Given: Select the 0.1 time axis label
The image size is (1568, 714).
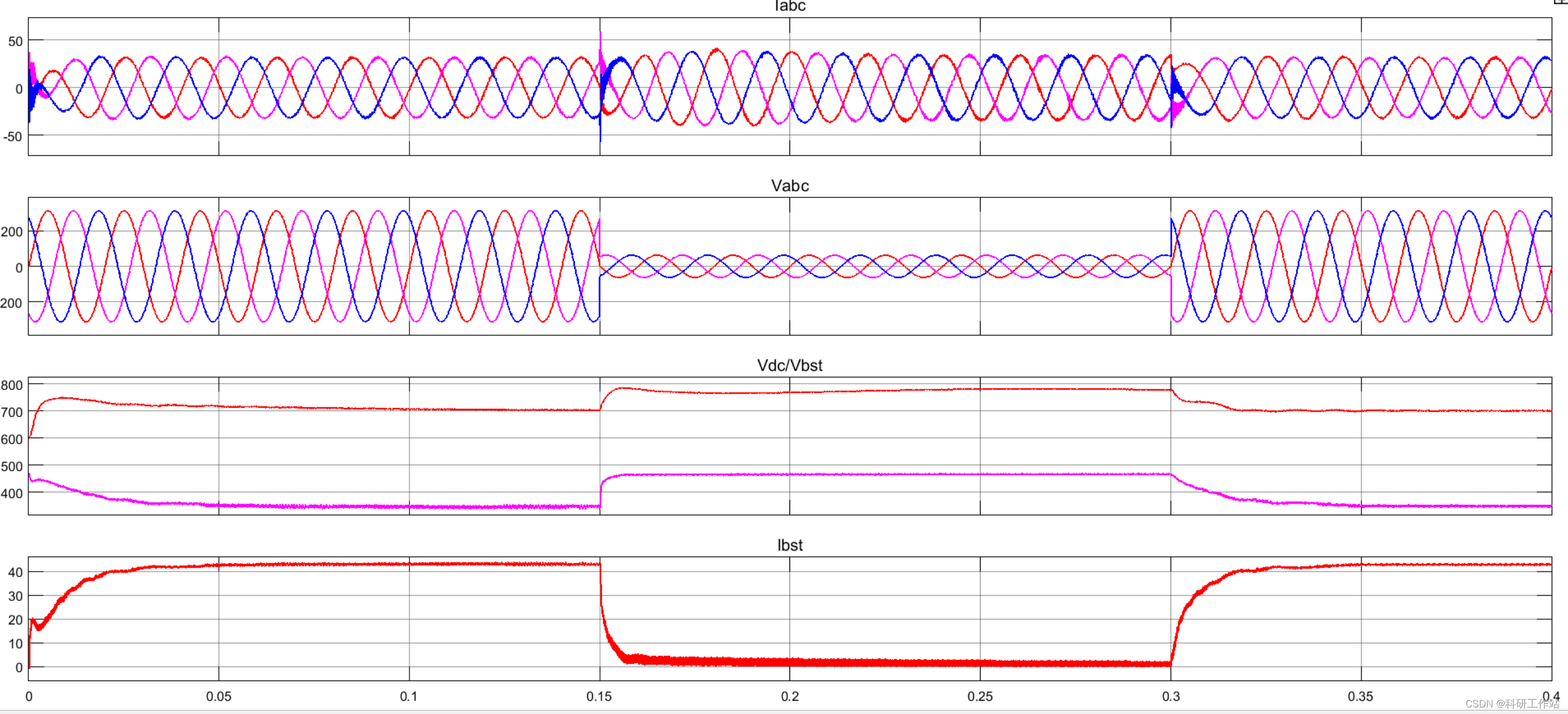Looking at the screenshot, I should click(409, 696).
